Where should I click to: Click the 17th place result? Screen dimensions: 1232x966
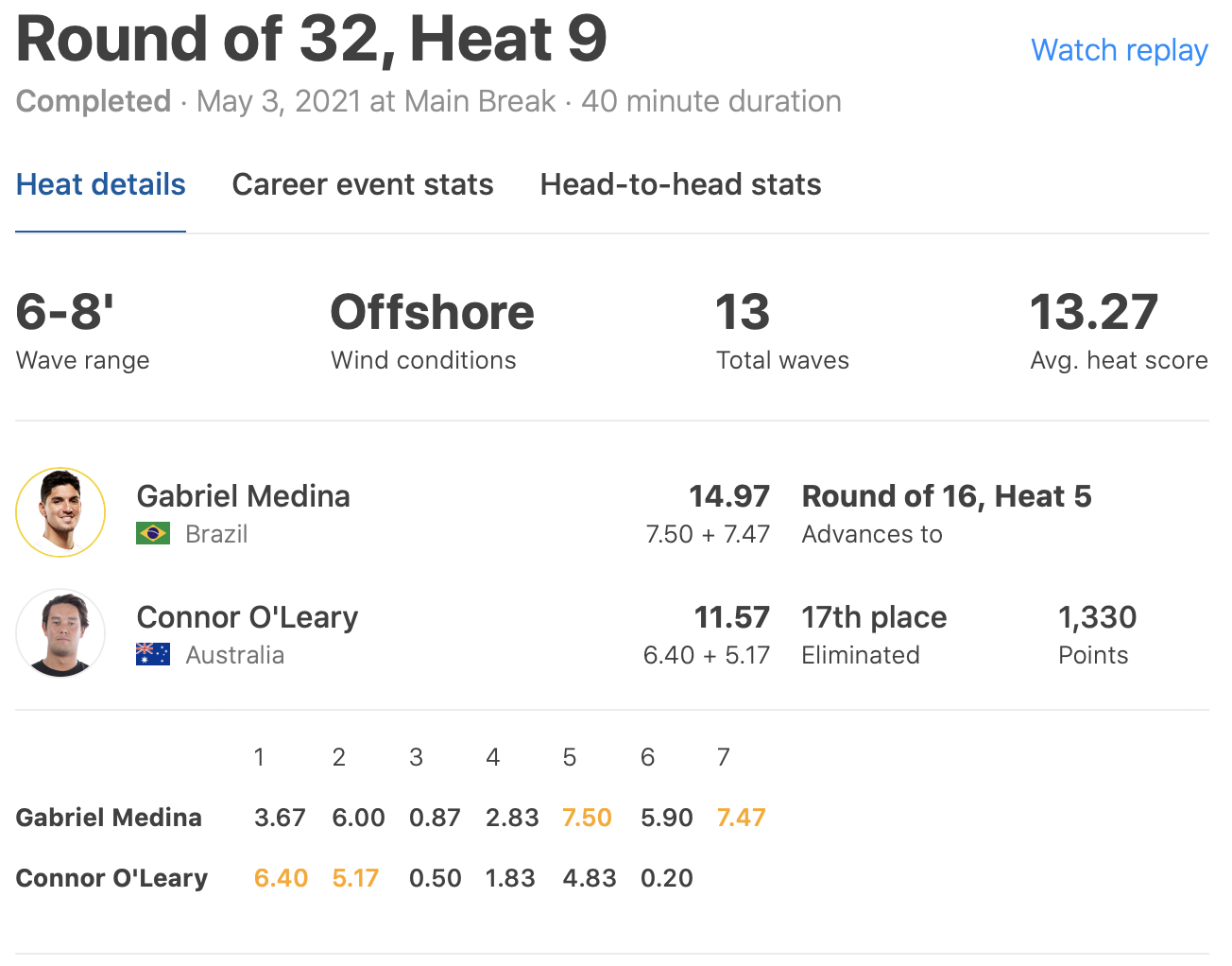(x=874, y=617)
